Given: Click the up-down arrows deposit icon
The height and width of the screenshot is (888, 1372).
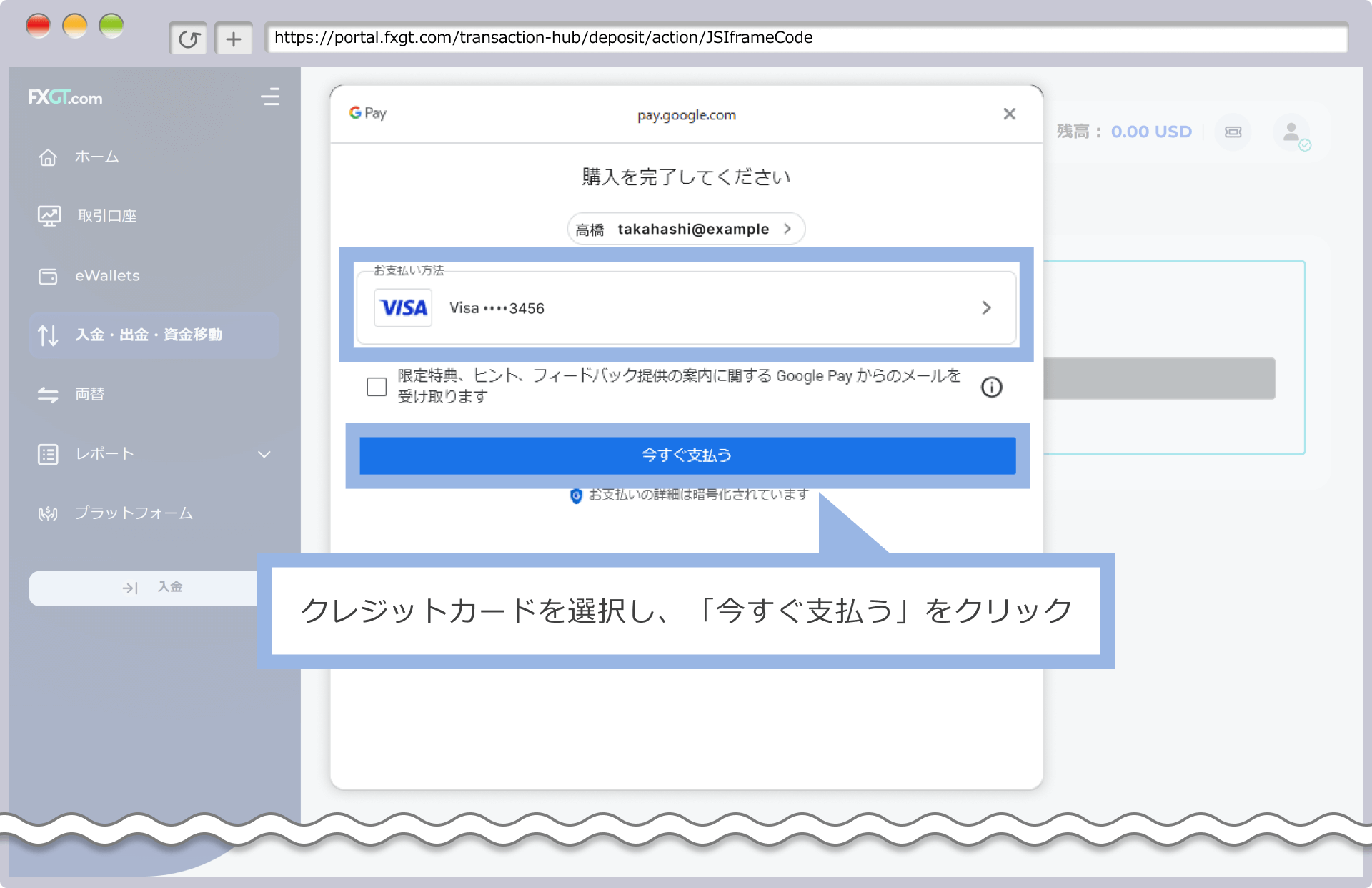Looking at the screenshot, I should coord(48,335).
